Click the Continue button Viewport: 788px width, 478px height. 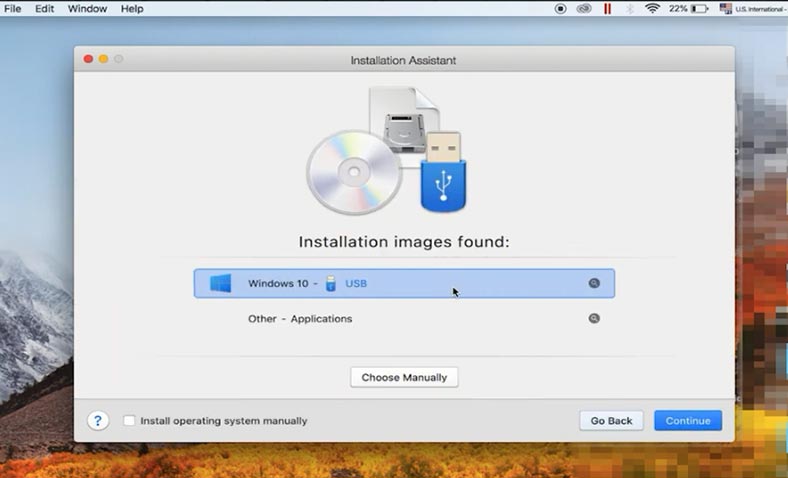[688, 421]
